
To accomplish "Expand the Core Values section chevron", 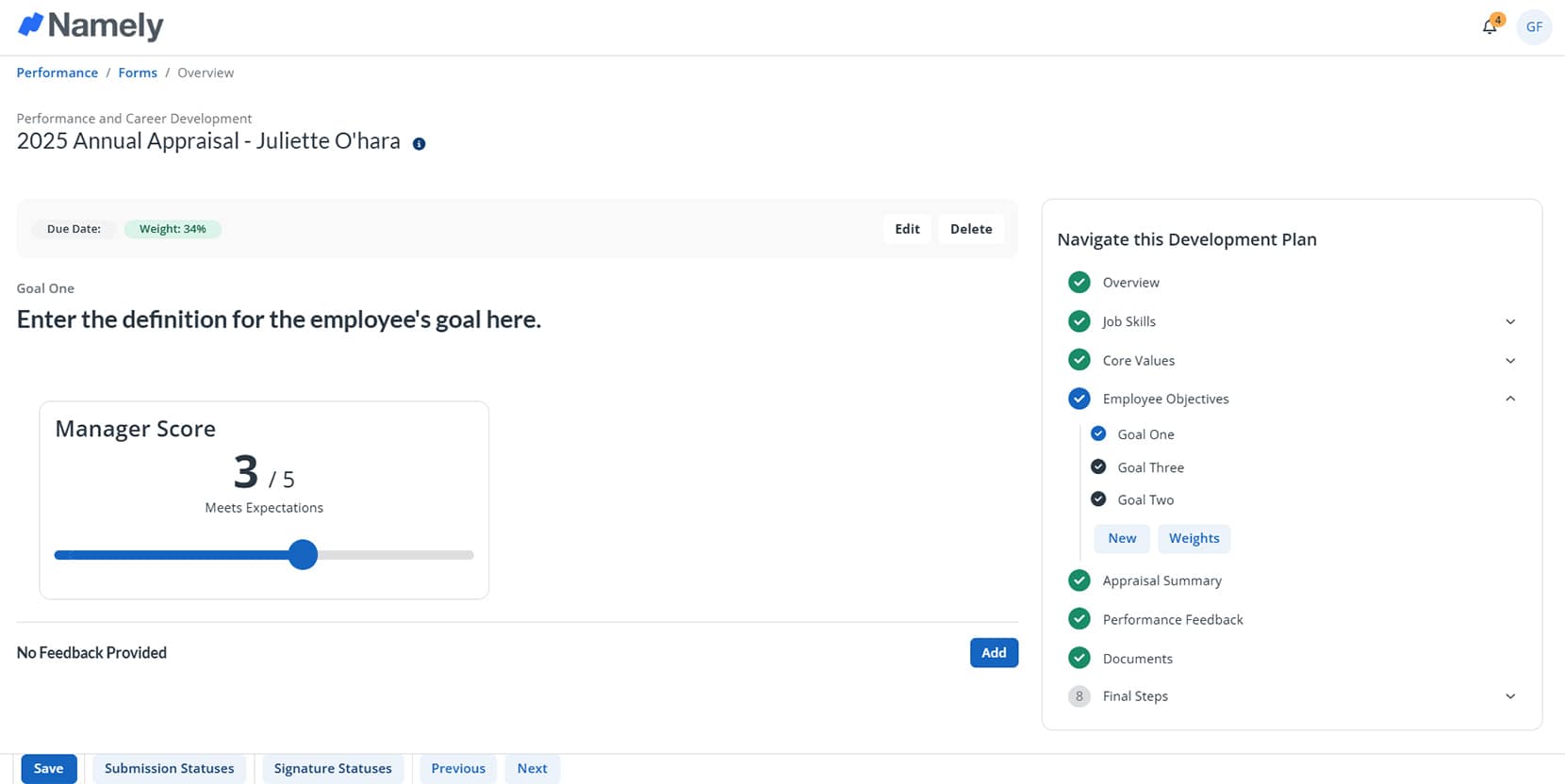I will click(1510, 361).
